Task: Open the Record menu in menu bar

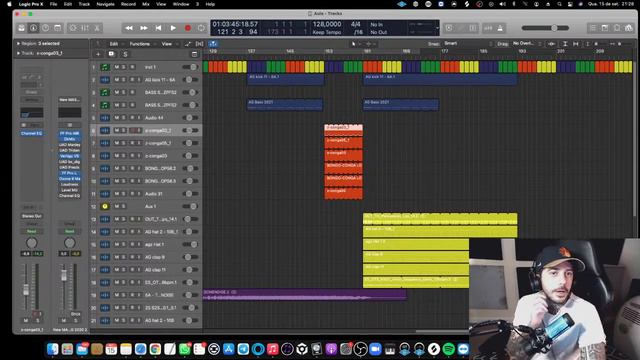Action: pos(128,4)
